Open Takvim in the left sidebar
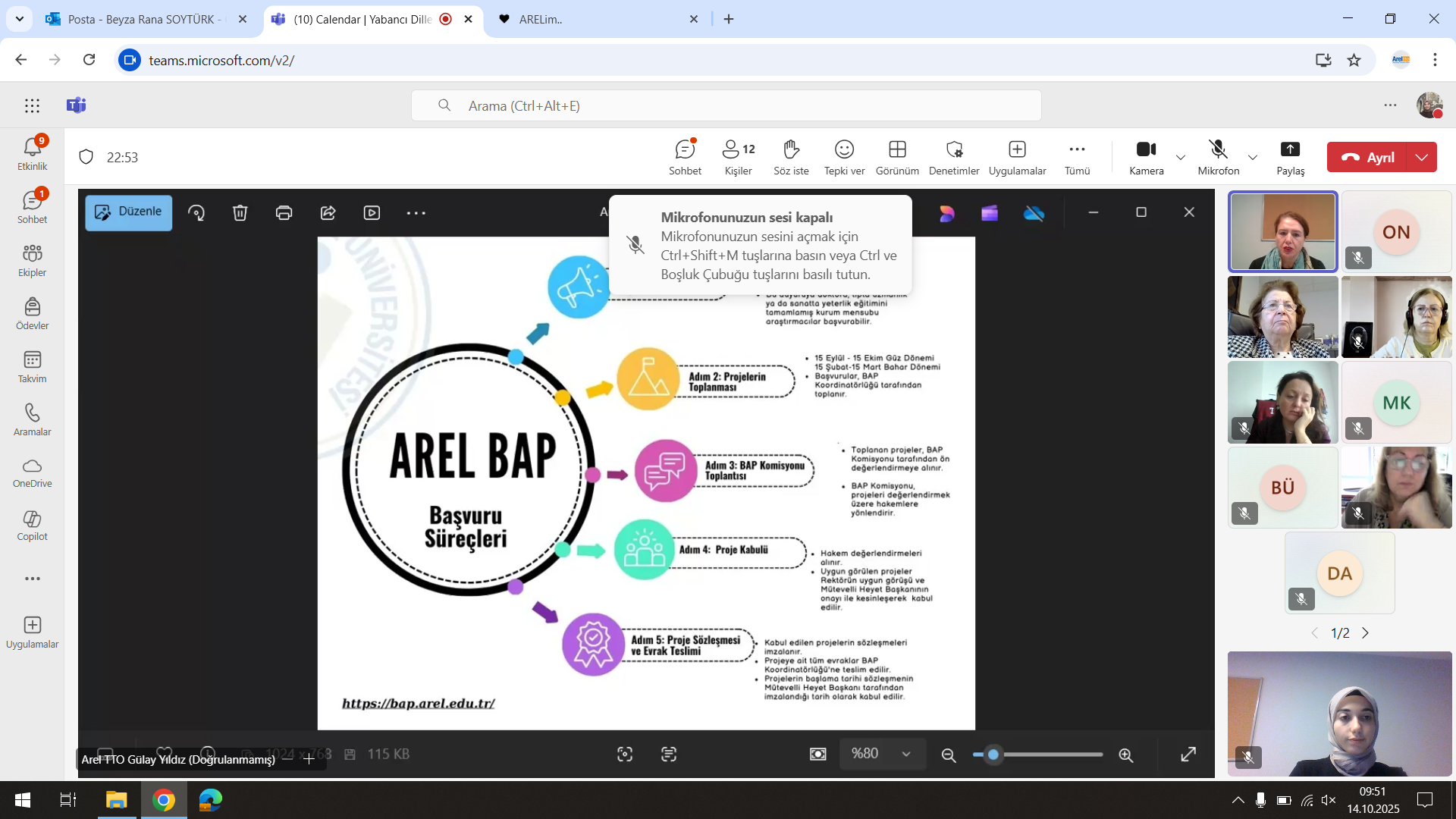Image resolution: width=1456 pixels, height=819 pixels. pos(32,367)
